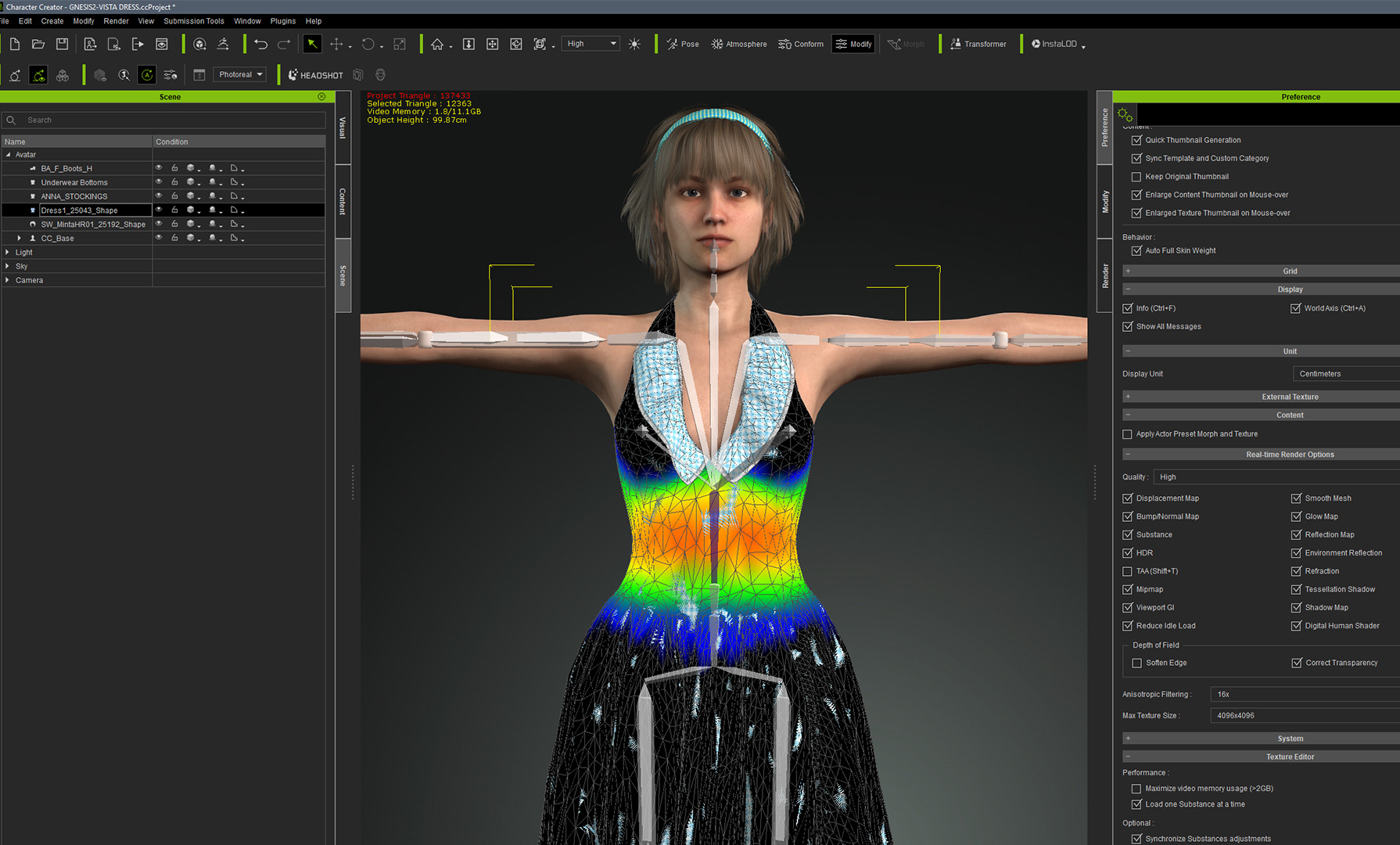This screenshot has height=845, width=1400.
Task: Click the three cubes icon
Action: point(63,75)
